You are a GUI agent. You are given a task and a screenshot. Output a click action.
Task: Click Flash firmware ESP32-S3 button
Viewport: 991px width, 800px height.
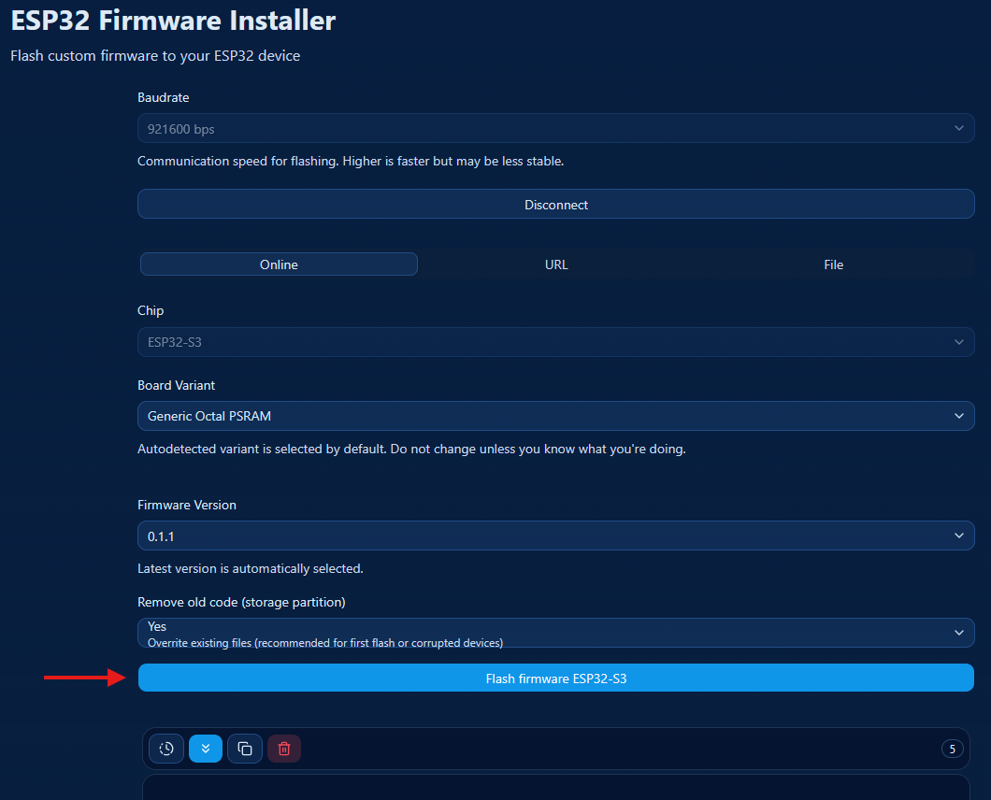(556, 678)
